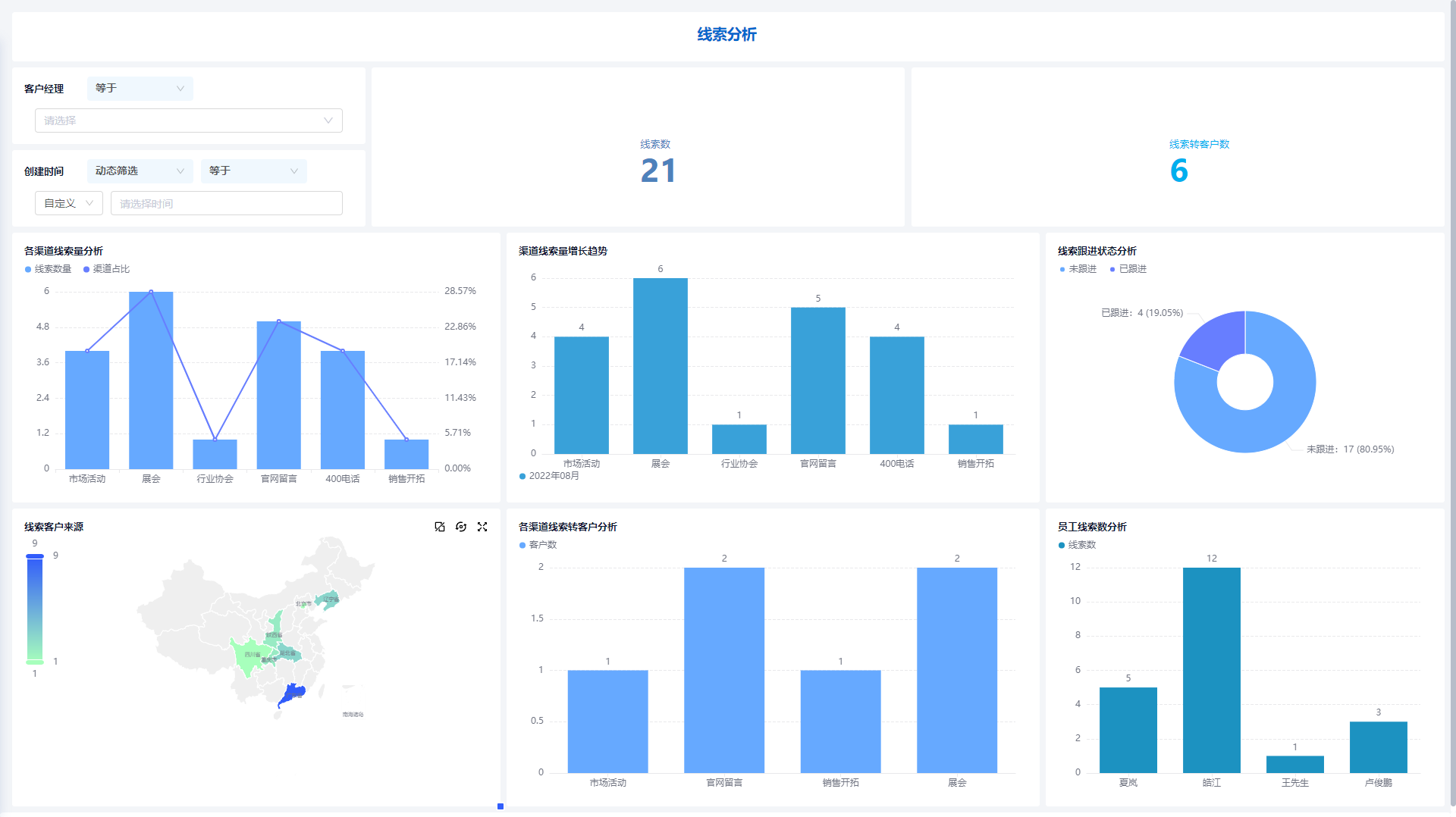This screenshot has height=817, width=1456.
Task: Toggle the 已跟进 legend in pie chart
Action: (x=1128, y=269)
